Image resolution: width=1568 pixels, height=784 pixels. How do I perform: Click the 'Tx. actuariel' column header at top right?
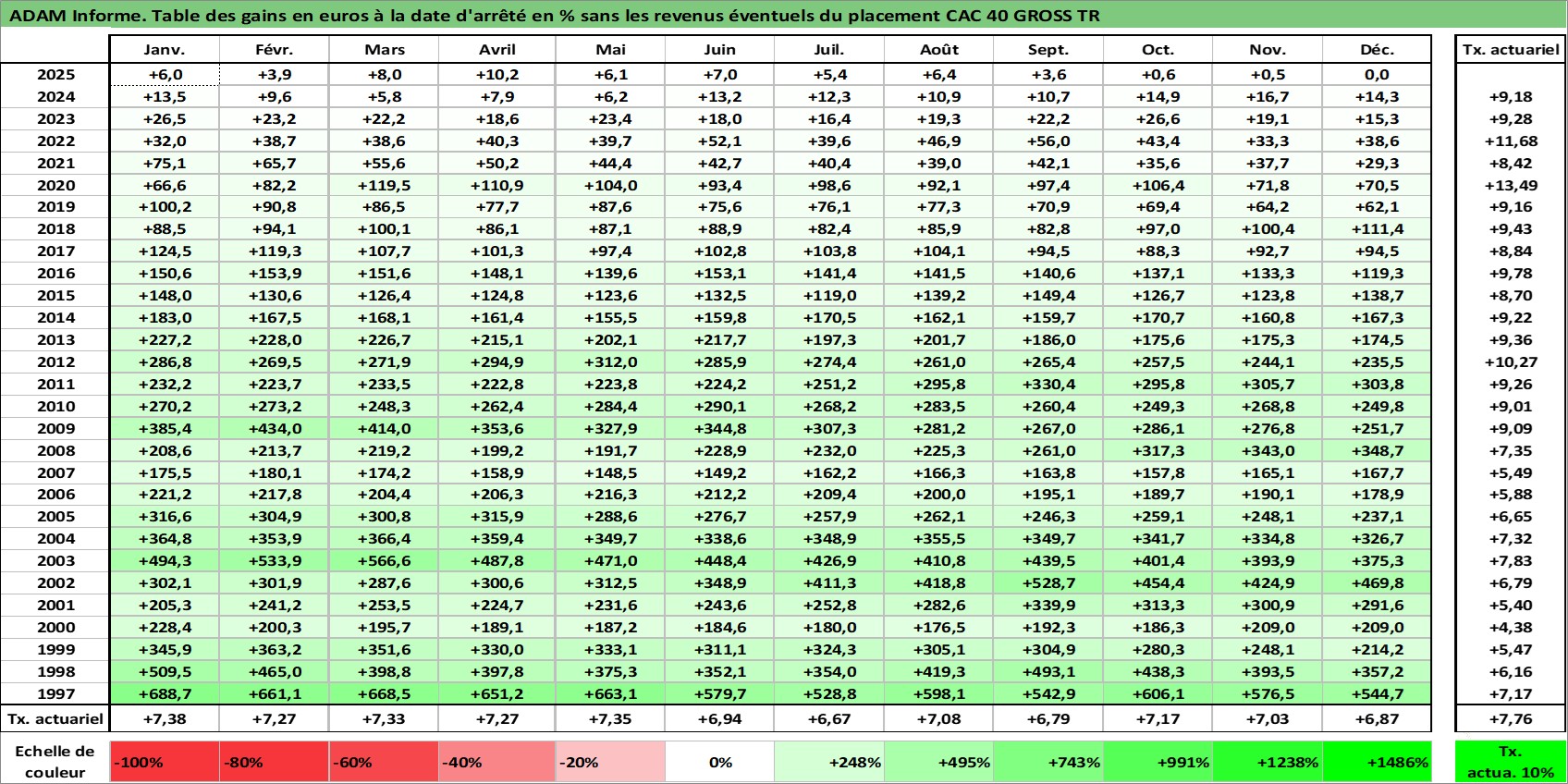click(x=1511, y=50)
